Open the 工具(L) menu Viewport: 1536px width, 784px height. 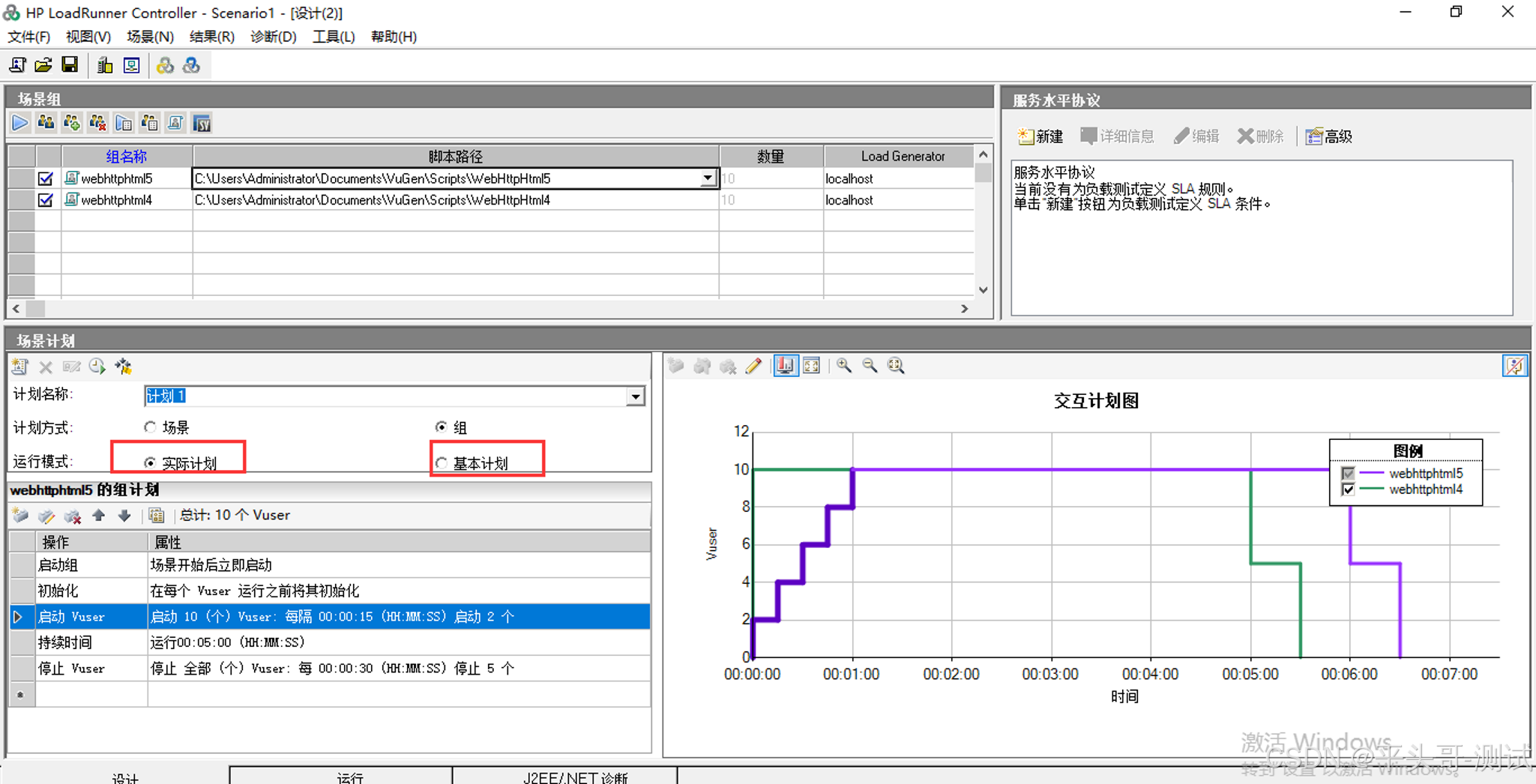pos(334,37)
